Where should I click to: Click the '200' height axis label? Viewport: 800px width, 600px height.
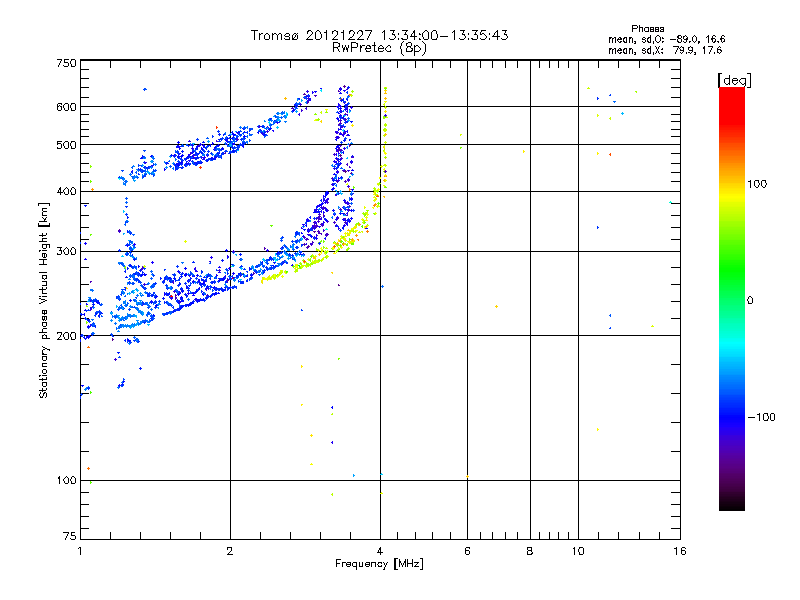click(67, 336)
